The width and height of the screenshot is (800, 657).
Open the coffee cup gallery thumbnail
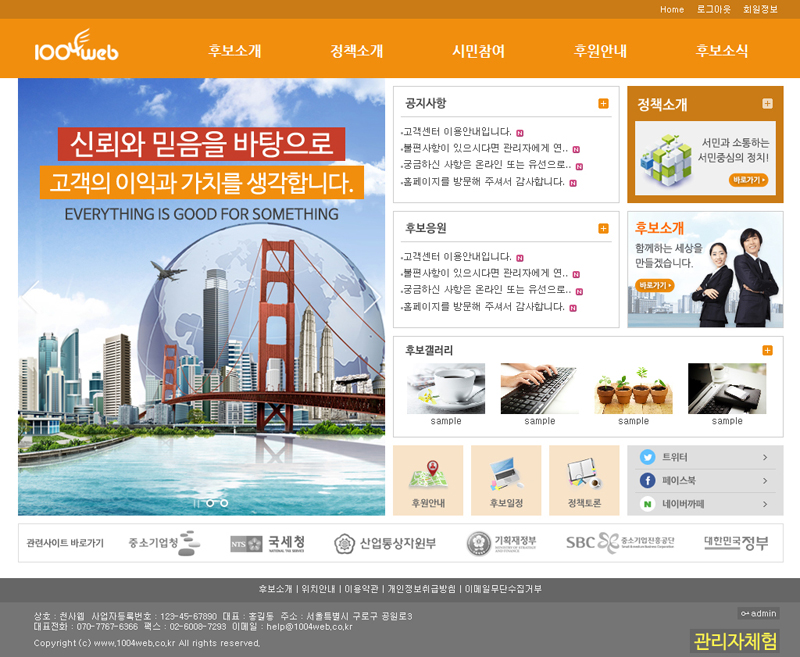446,389
